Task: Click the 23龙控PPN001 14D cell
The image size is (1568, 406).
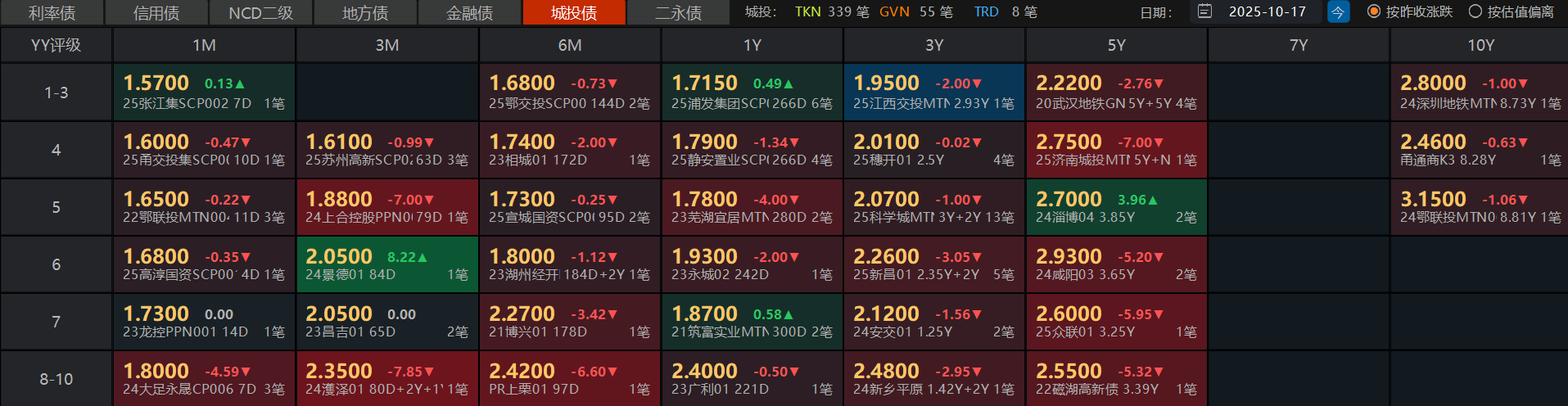Action: (x=204, y=322)
